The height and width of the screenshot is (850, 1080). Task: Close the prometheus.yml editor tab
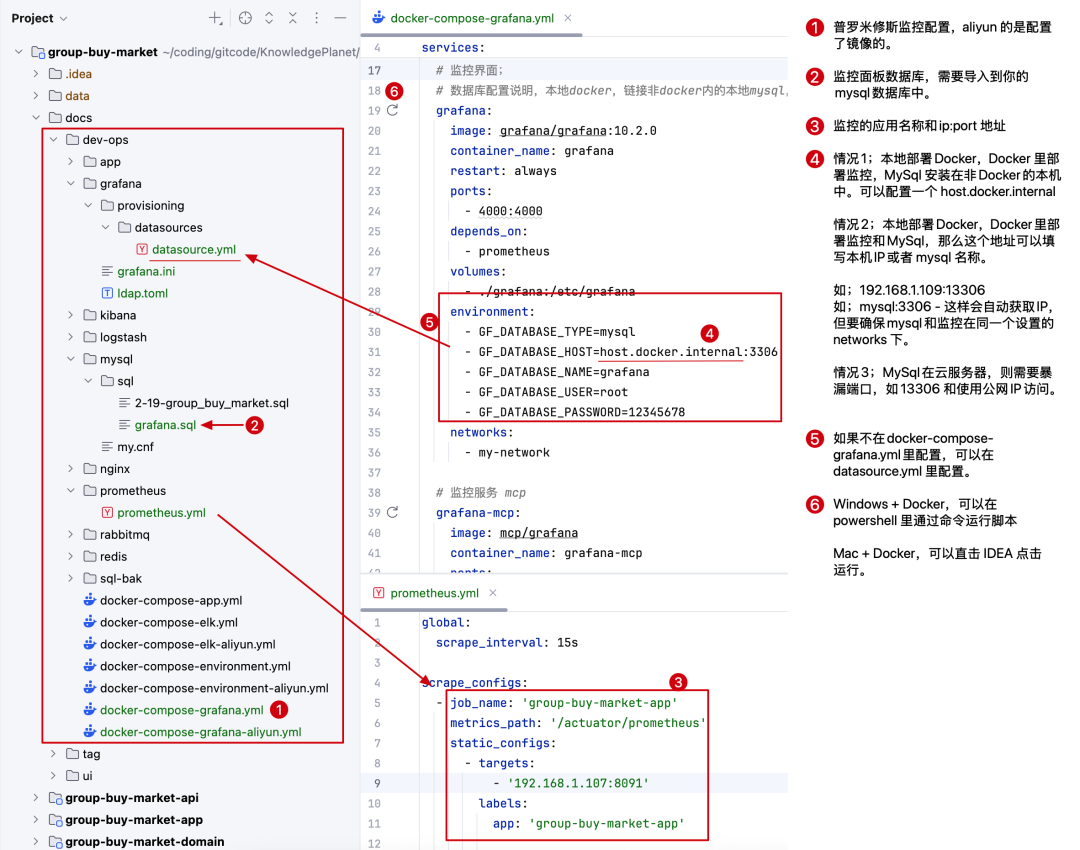493,593
